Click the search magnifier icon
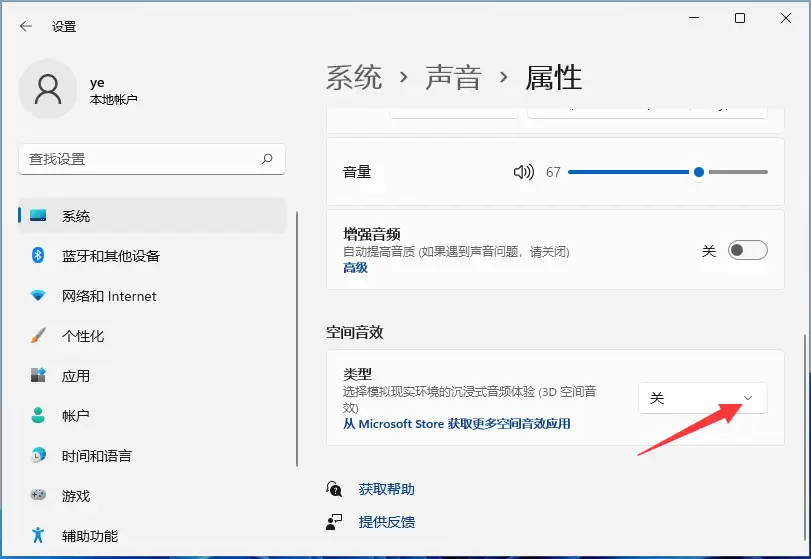The width and height of the screenshot is (811, 559). tap(267, 159)
